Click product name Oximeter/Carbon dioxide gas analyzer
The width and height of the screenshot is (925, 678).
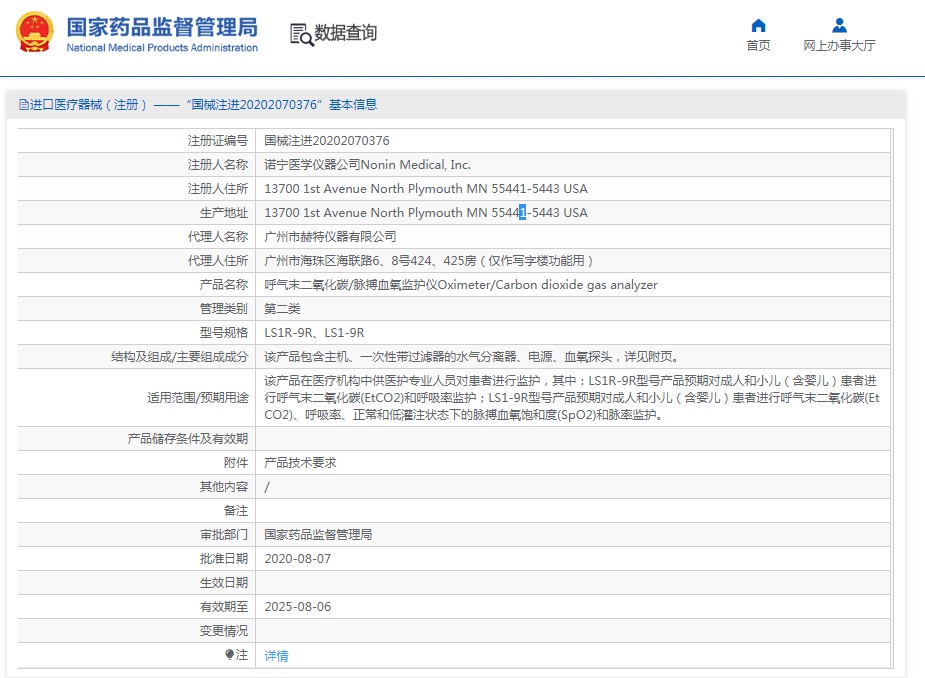point(547,284)
